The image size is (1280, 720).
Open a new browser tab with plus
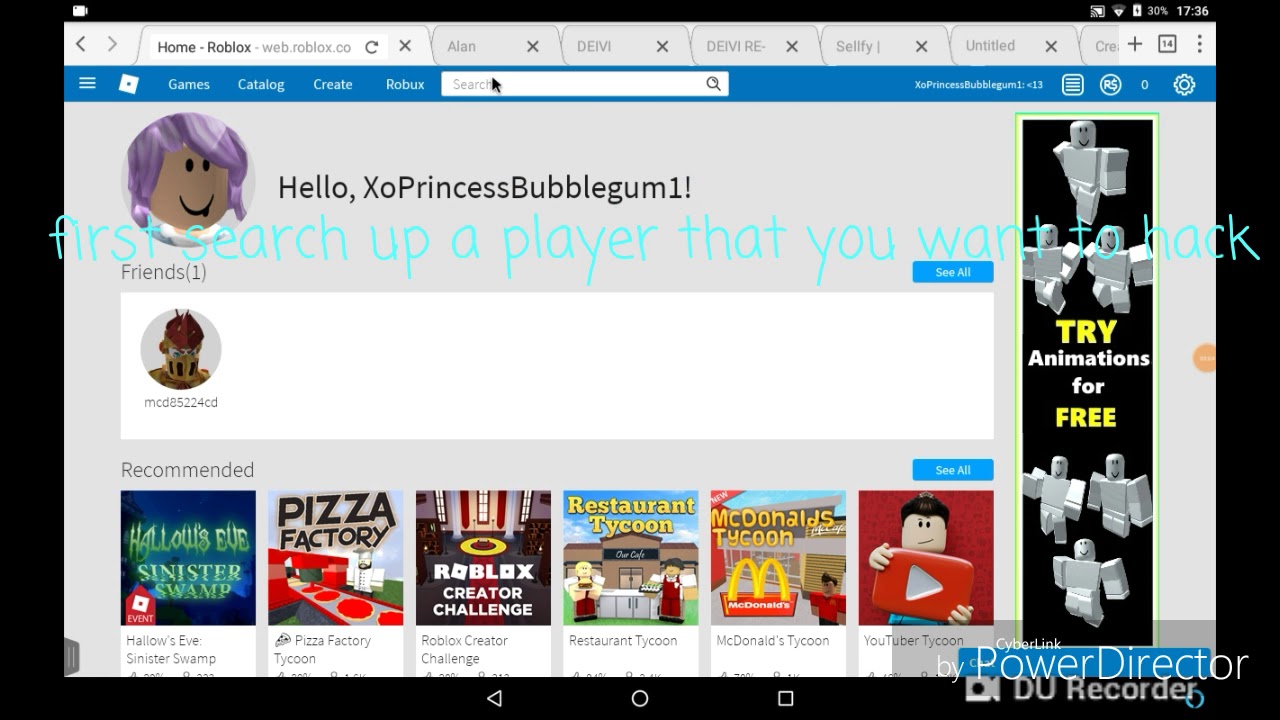(1135, 44)
